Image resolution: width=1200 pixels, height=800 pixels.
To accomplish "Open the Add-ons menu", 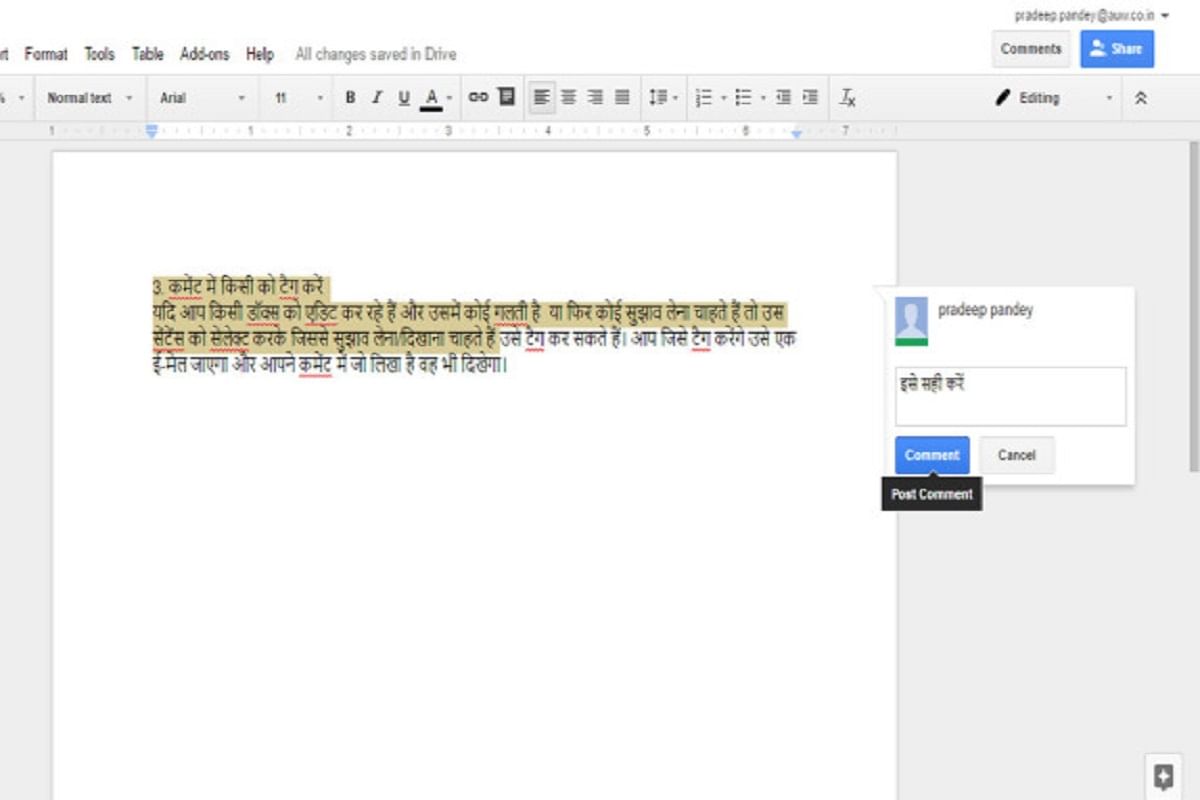I will pyautogui.click(x=205, y=54).
